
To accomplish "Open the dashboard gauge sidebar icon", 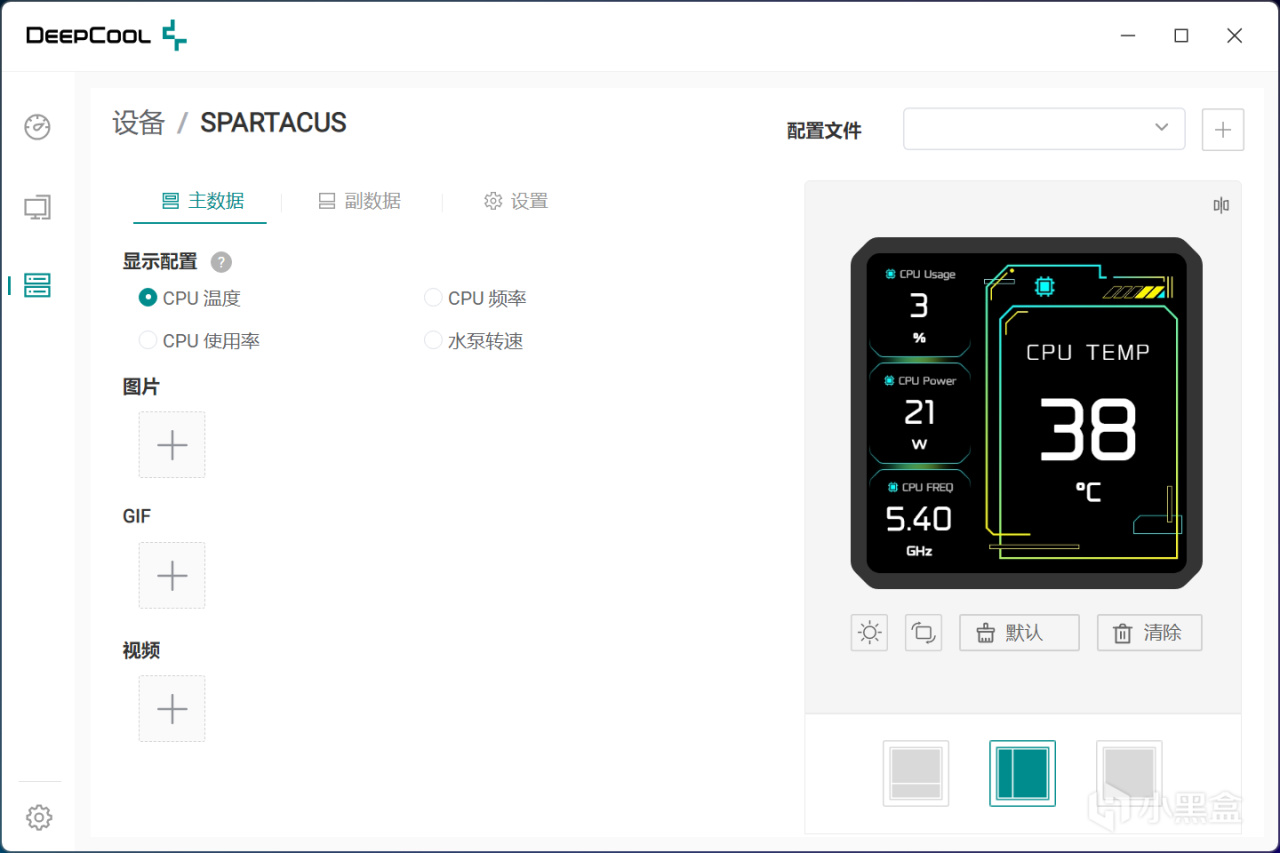I will click(38, 127).
